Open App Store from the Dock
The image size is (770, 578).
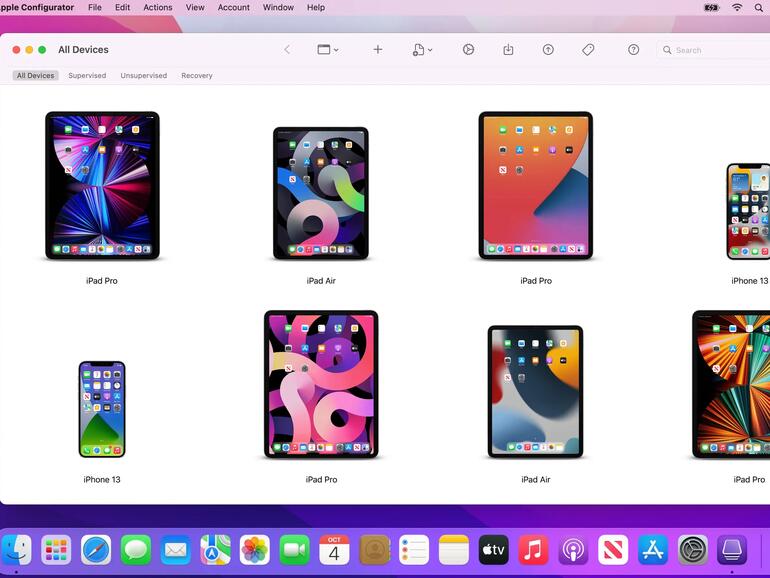tap(653, 550)
